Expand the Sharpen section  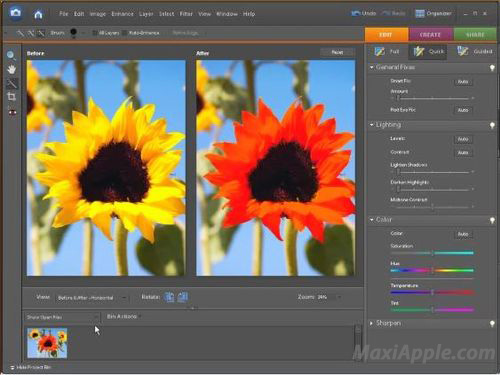(371, 323)
